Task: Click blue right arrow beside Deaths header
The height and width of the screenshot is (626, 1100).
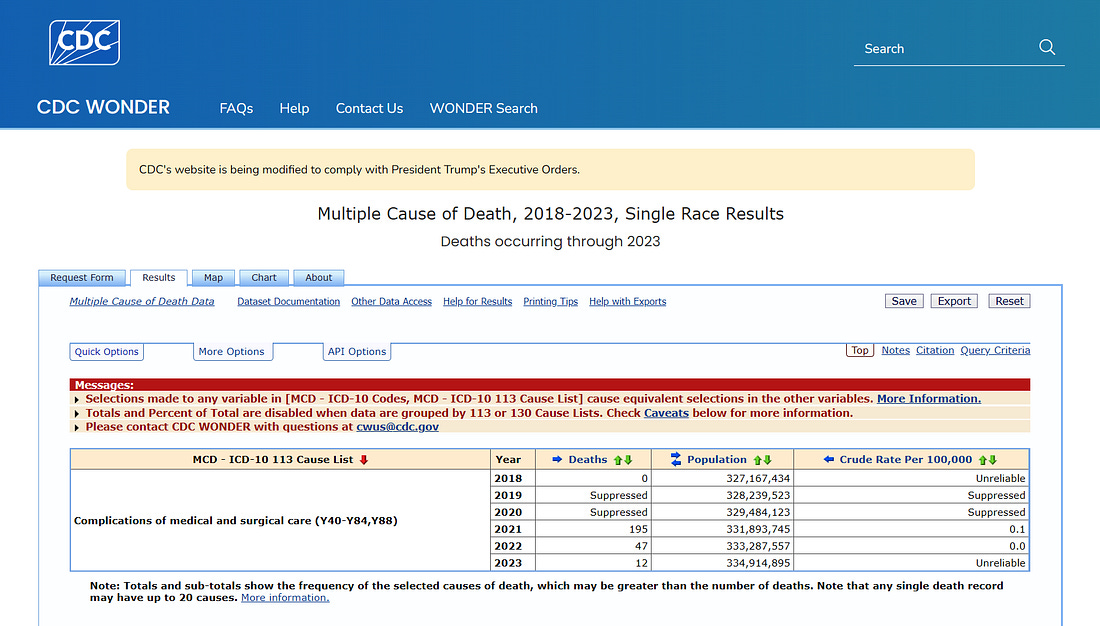Action: point(557,460)
